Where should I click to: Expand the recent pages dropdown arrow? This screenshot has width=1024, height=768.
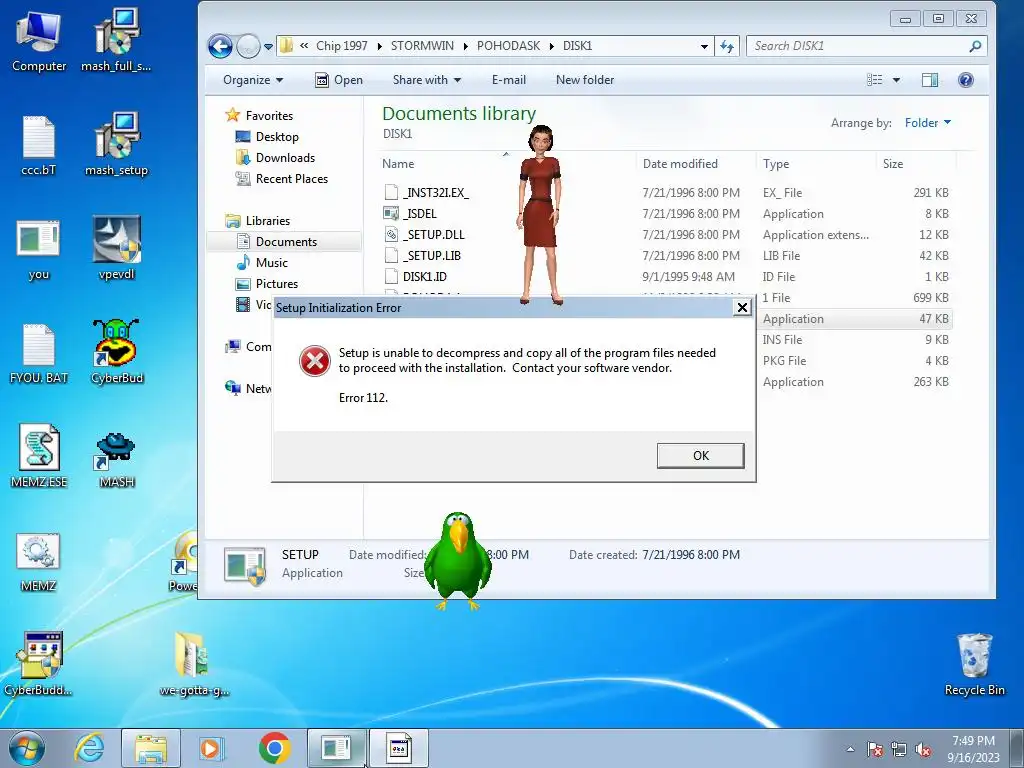pos(268,46)
